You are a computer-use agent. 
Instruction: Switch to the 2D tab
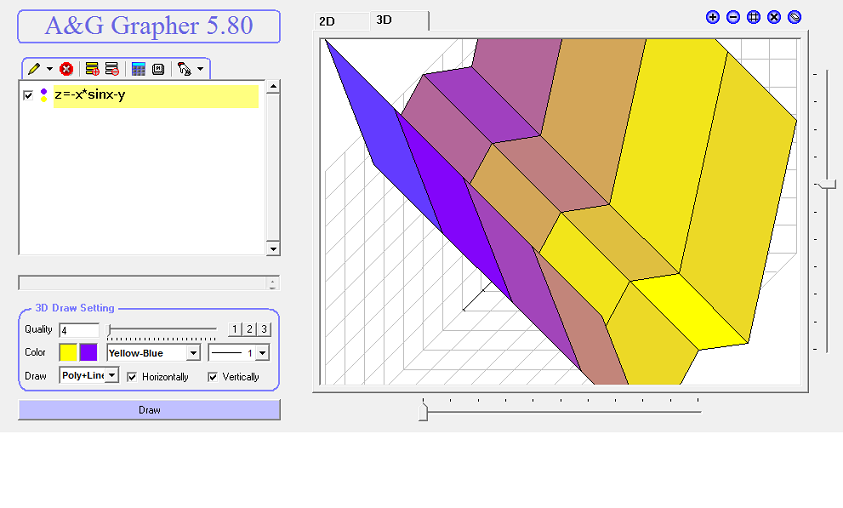click(327, 21)
